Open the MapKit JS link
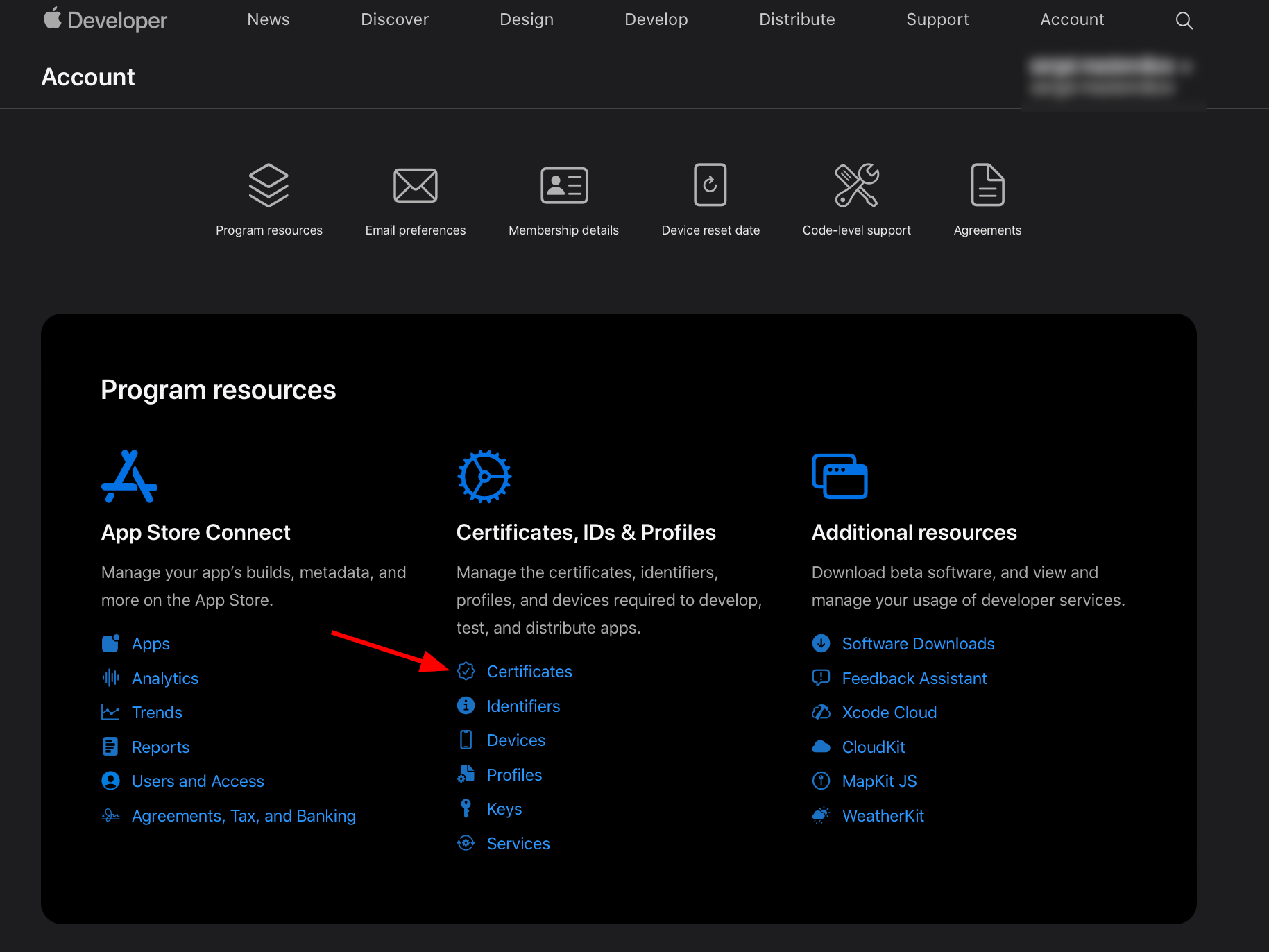The height and width of the screenshot is (952, 1269). pyautogui.click(x=879, y=781)
